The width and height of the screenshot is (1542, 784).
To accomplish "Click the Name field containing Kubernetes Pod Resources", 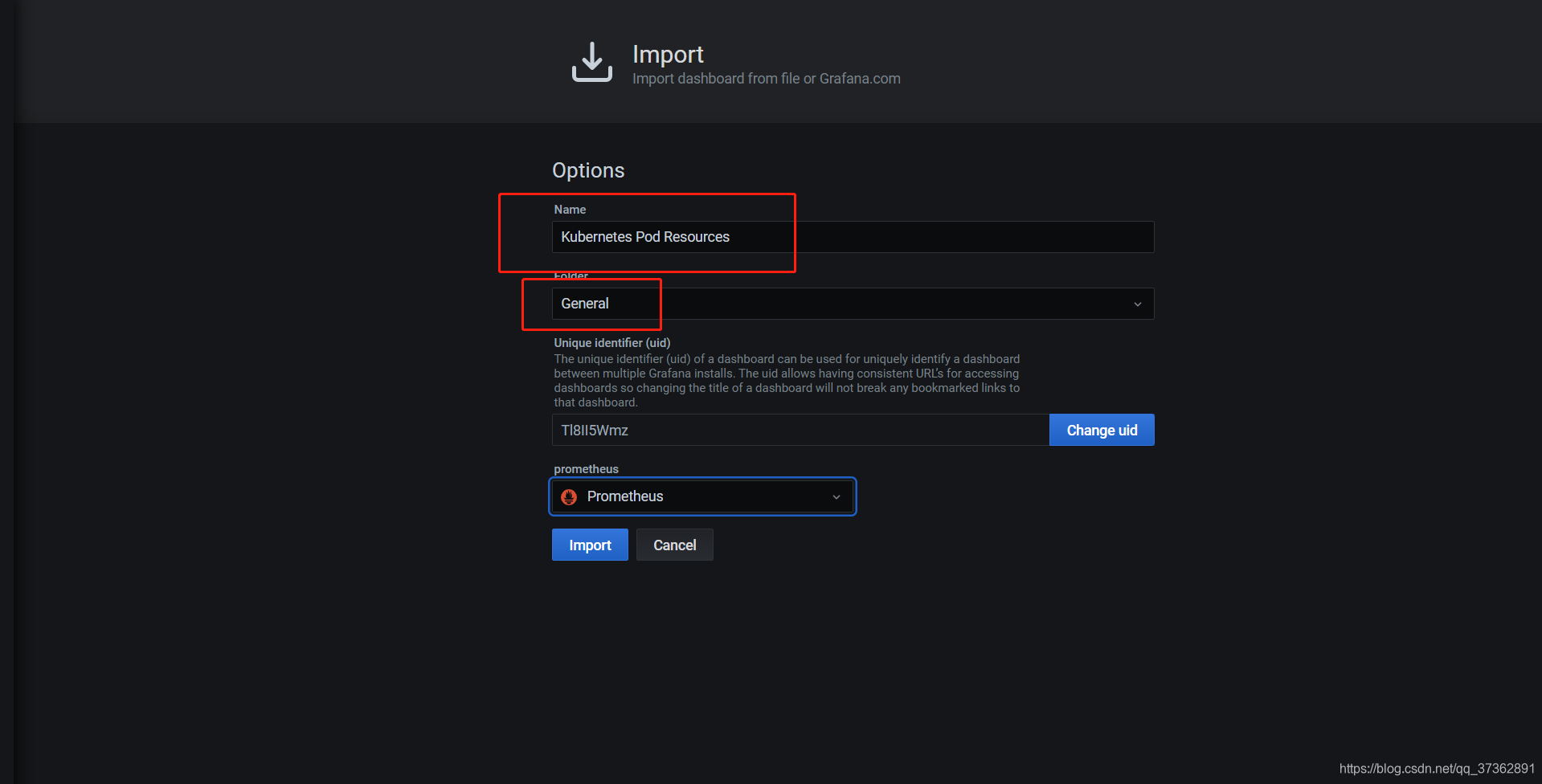I will (853, 237).
